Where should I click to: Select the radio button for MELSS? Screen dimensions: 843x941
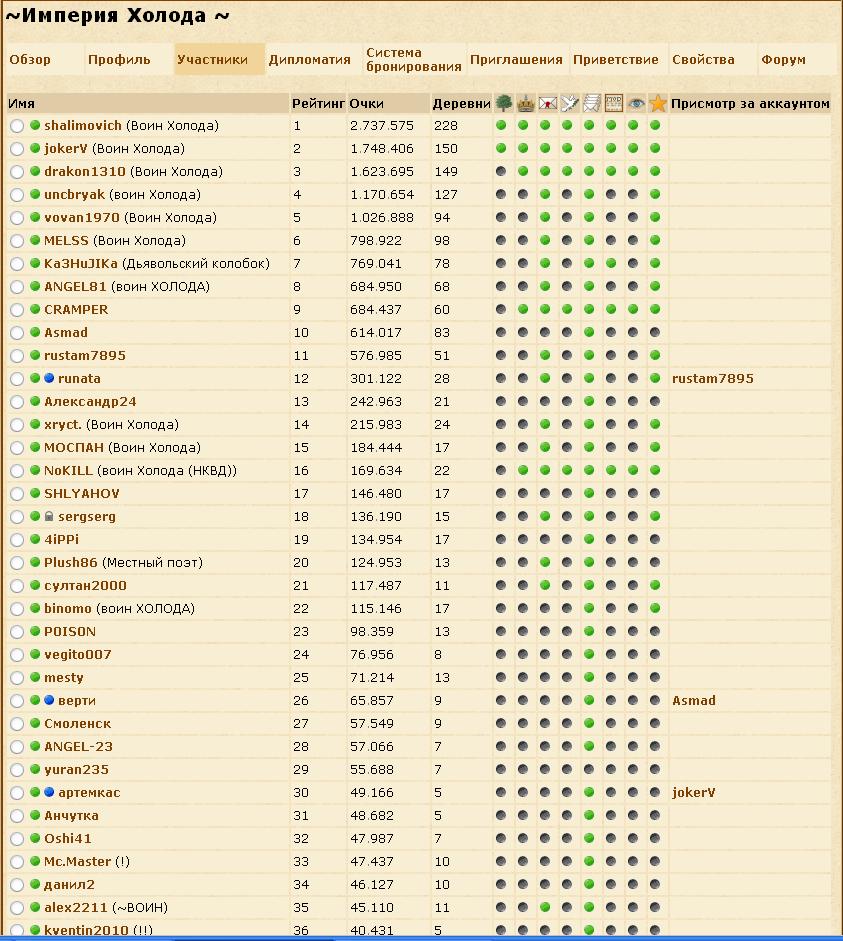[x=17, y=241]
